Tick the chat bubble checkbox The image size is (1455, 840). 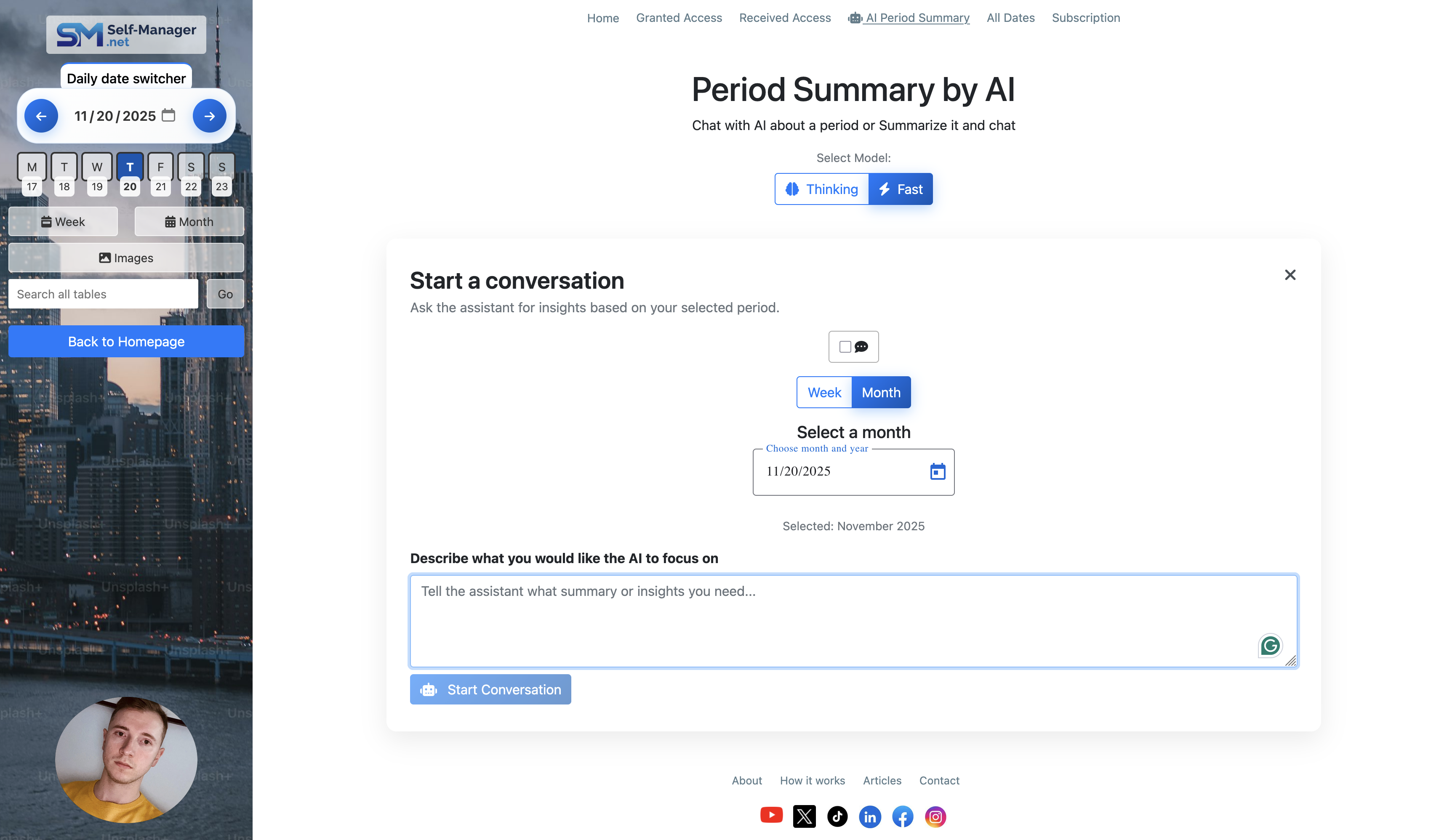click(x=845, y=347)
